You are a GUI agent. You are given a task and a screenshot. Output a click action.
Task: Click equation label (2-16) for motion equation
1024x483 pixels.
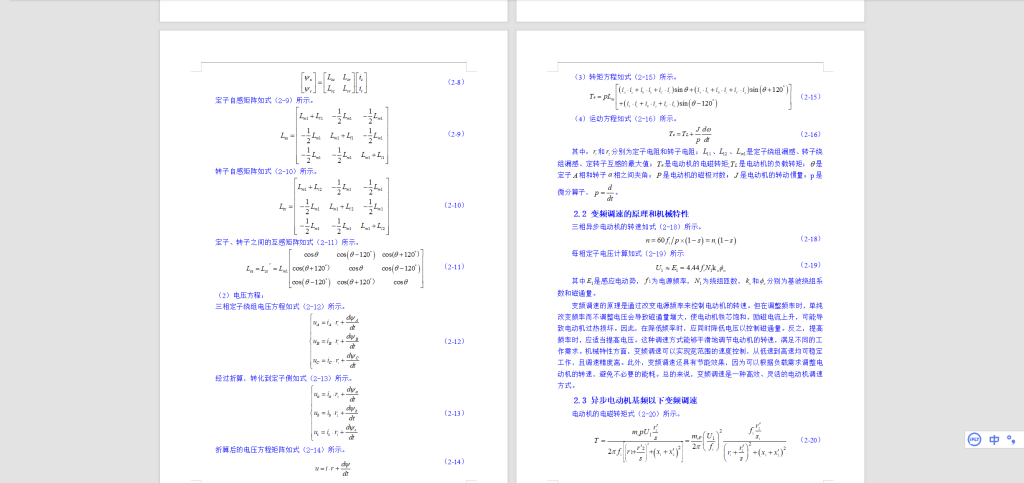pyautogui.click(x=809, y=135)
